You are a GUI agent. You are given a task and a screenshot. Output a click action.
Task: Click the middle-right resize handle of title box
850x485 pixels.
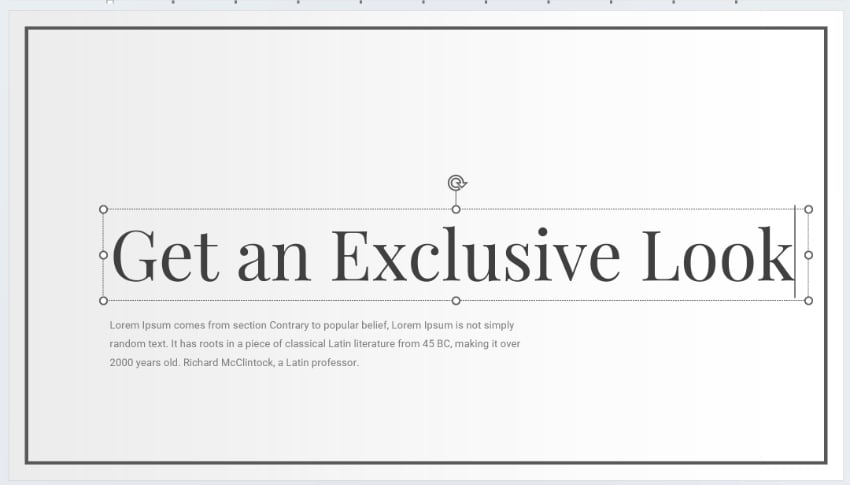(x=808, y=255)
